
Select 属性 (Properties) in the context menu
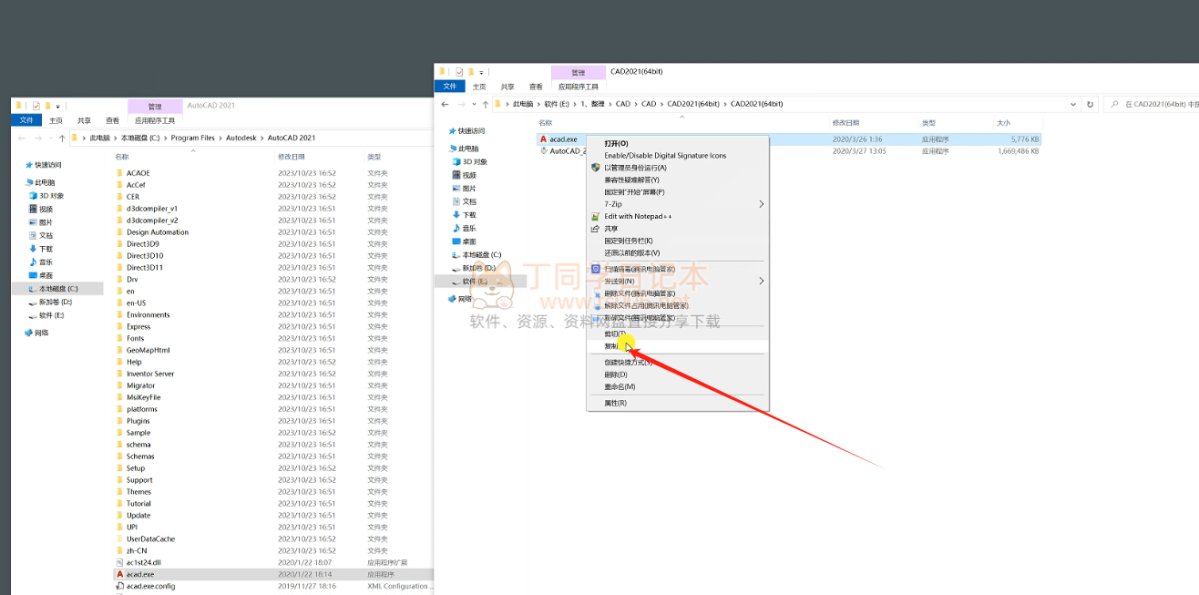pos(615,403)
